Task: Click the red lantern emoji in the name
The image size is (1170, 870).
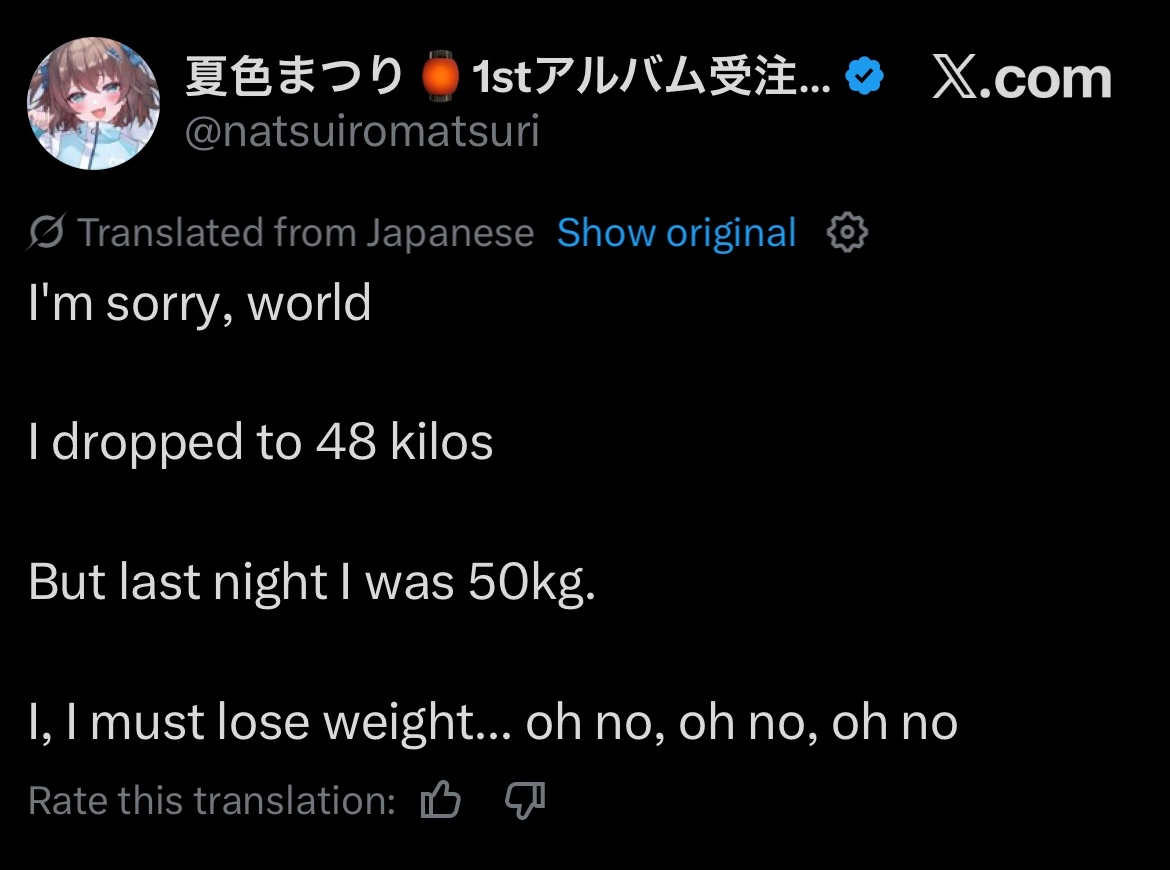Action: pyautogui.click(x=440, y=78)
